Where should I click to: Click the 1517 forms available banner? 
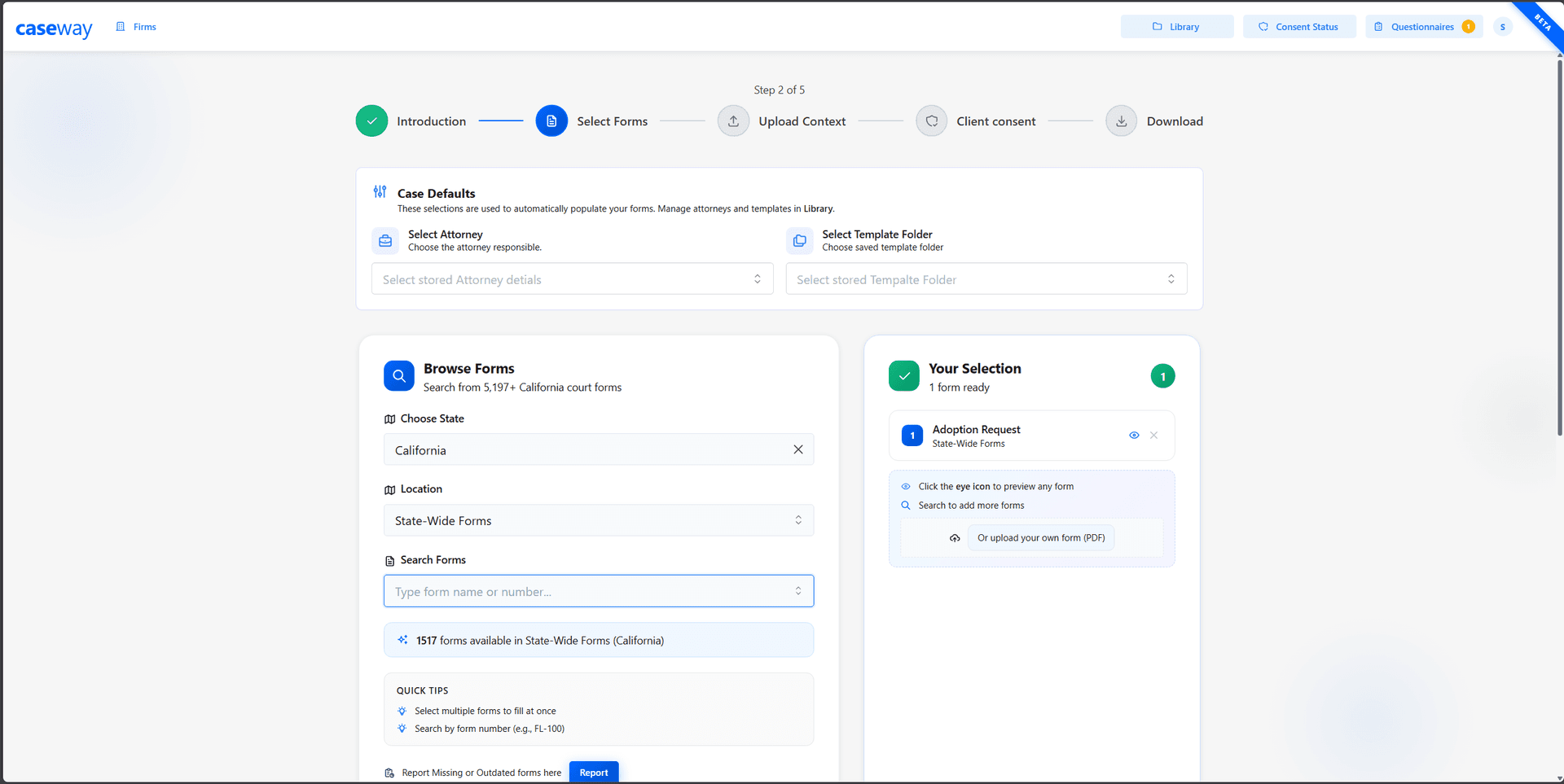click(x=599, y=640)
